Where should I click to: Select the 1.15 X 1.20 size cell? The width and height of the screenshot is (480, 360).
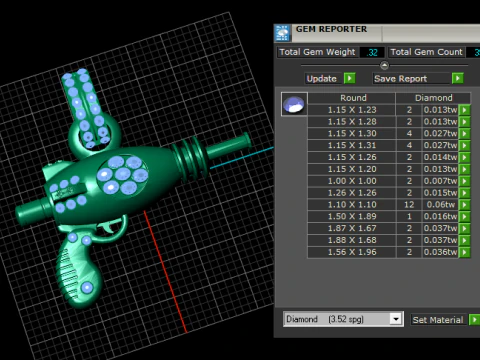pyautogui.click(x=352, y=169)
